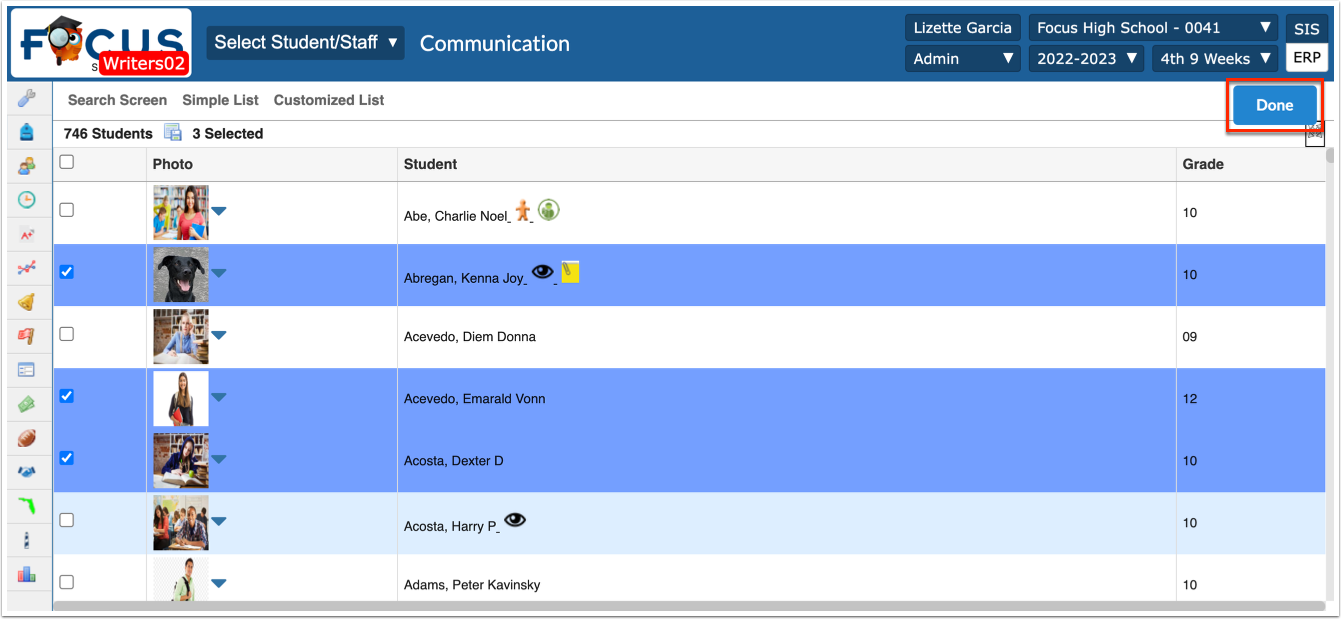Expand photo arrow for Adams, Peter Kavinsky
The width and height of the screenshot is (1341, 619).
pos(219,583)
